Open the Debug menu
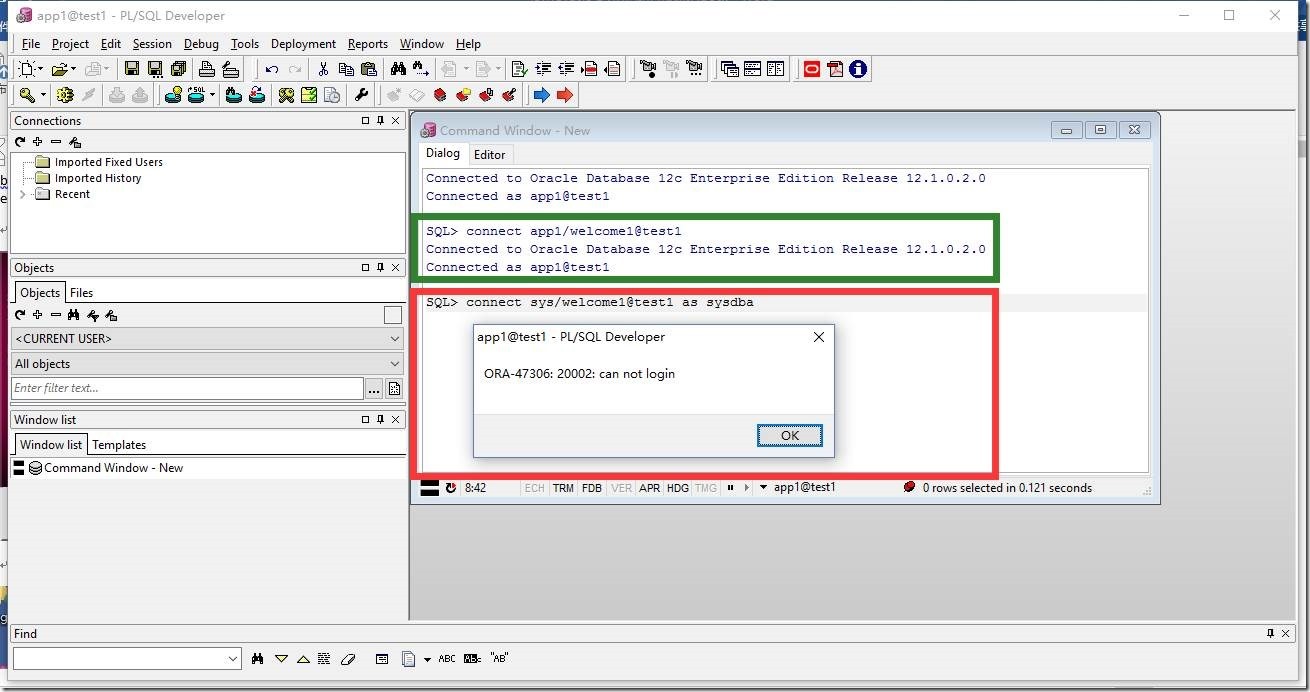Image resolution: width=1310 pixels, height=692 pixels. coord(201,44)
